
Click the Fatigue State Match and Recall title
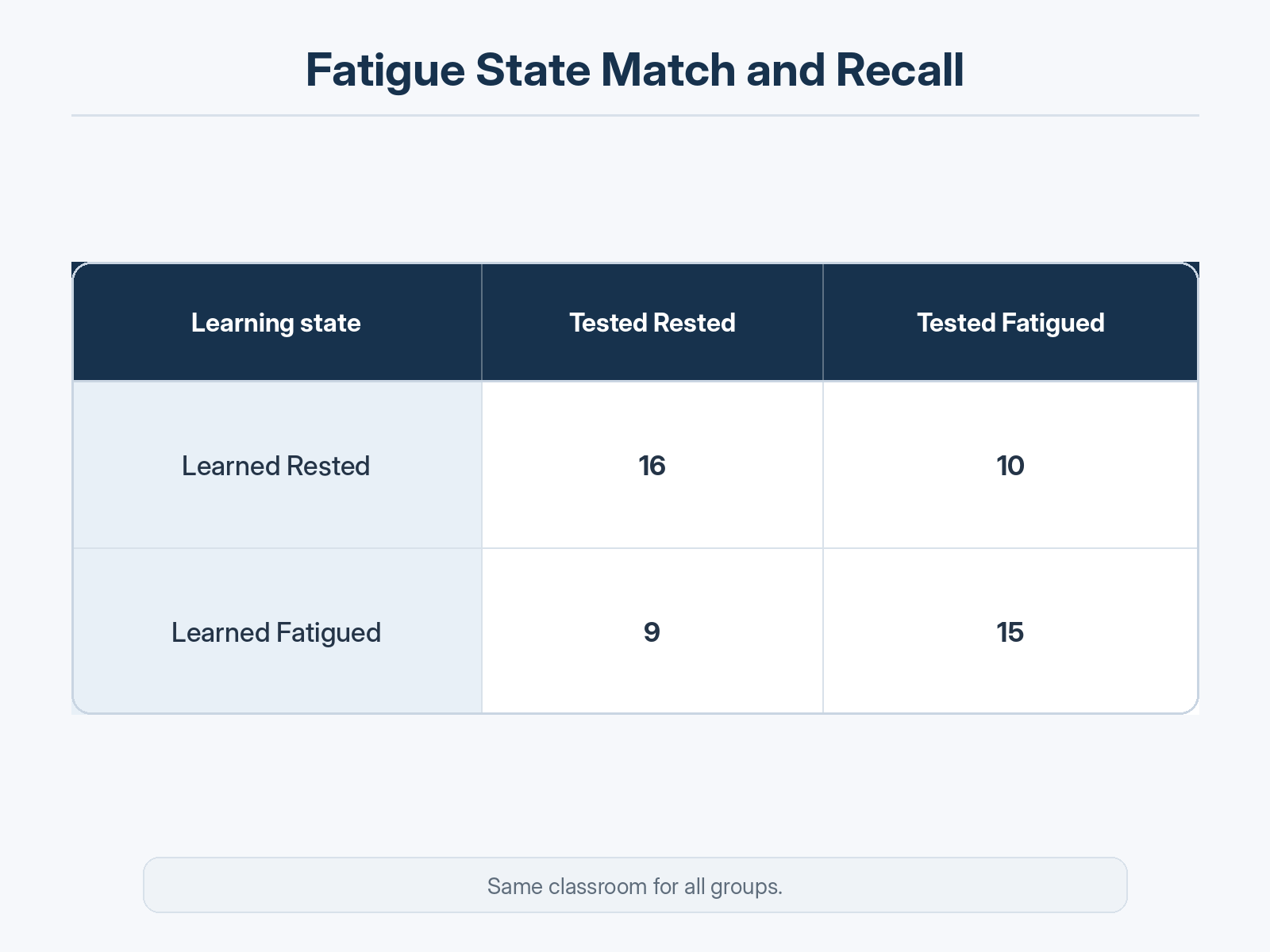[x=634, y=70]
